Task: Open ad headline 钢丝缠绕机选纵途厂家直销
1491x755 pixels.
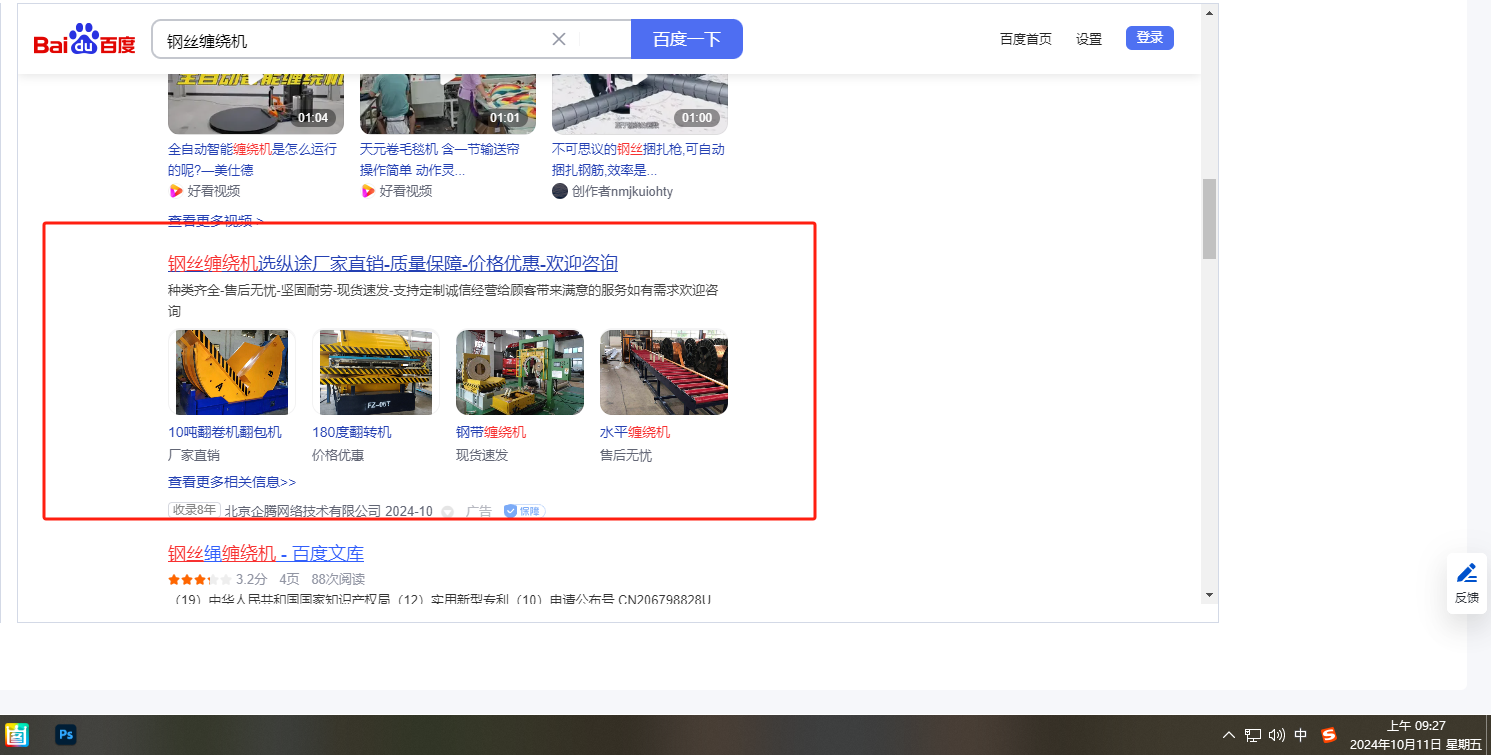Action: 393,263
